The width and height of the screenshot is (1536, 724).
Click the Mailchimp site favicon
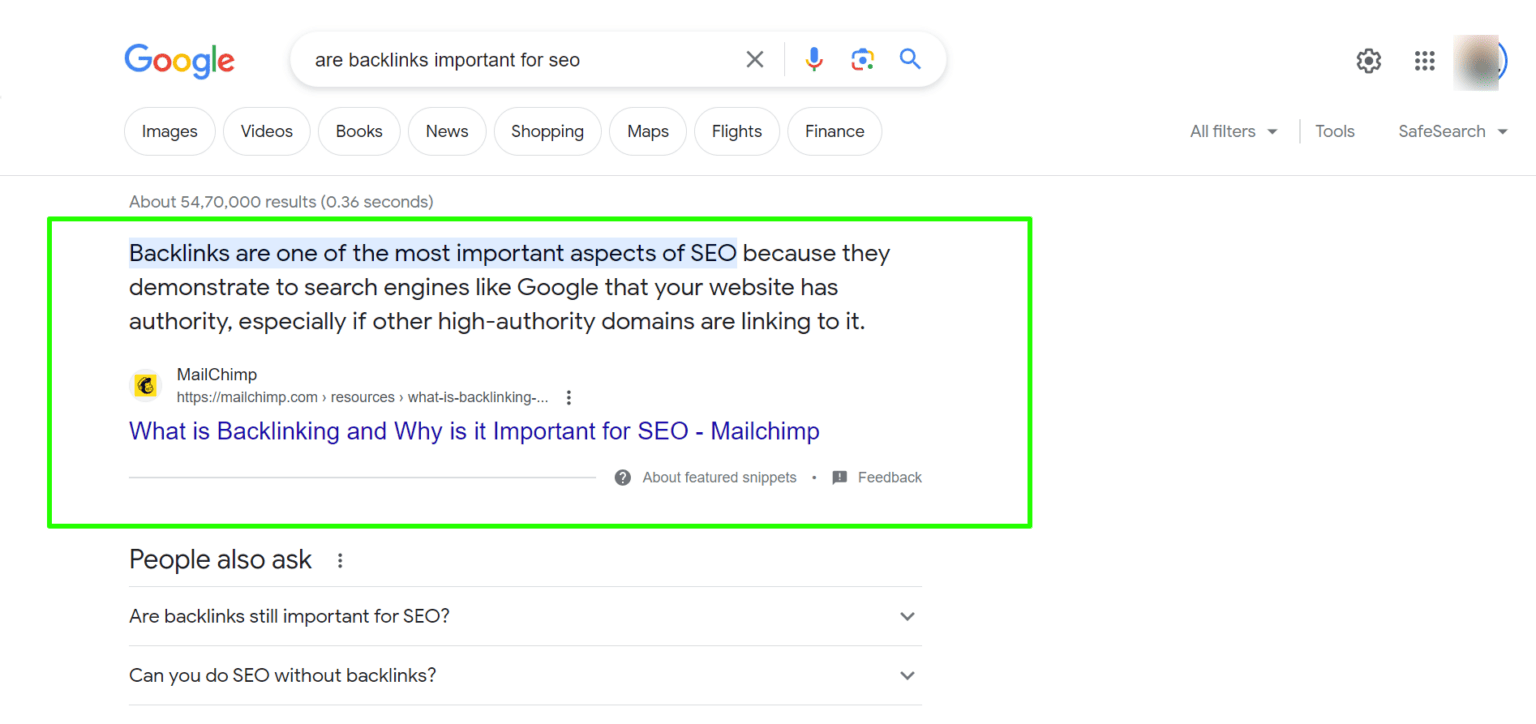[x=146, y=385]
